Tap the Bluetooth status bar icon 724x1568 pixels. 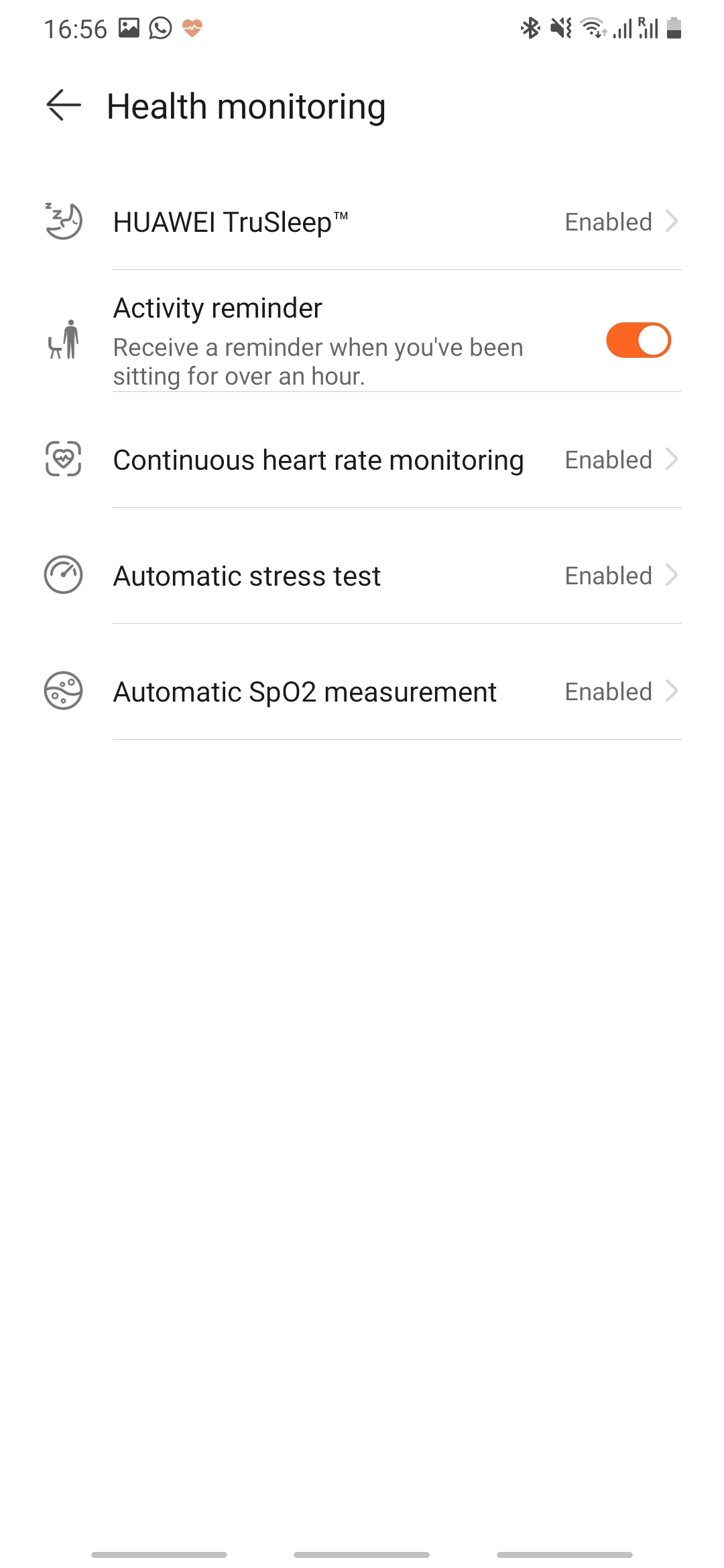(x=530, y=28)
